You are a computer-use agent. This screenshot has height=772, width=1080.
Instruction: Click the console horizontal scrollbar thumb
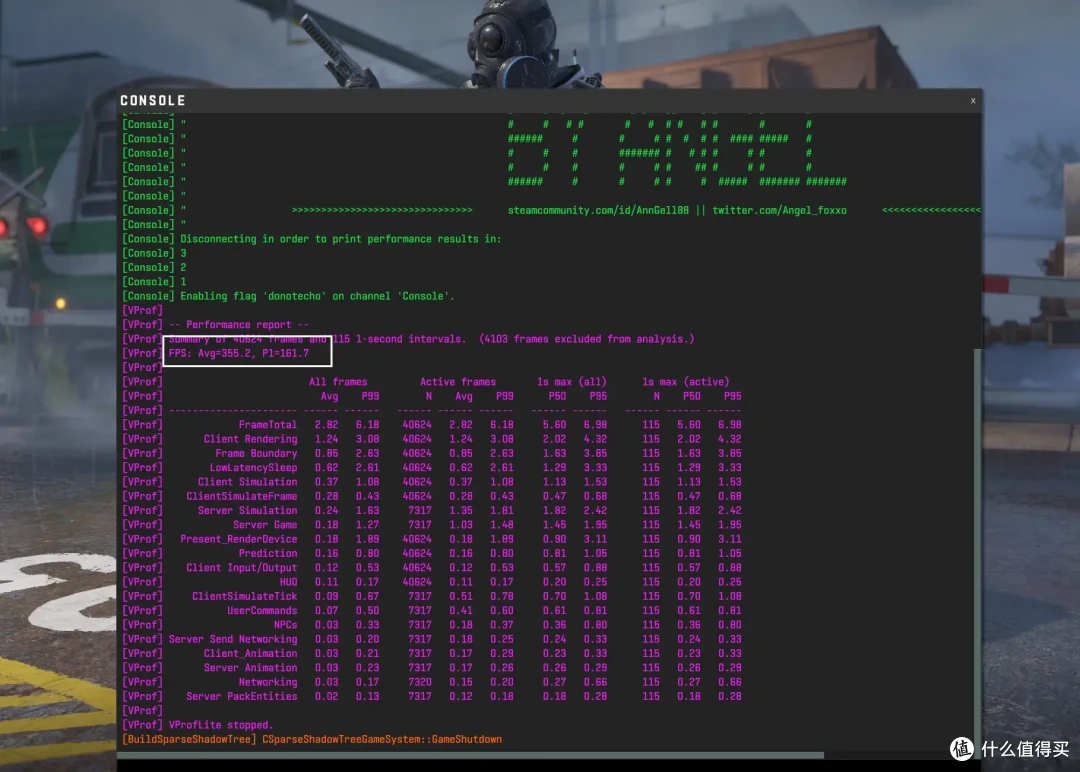point(470,755)
